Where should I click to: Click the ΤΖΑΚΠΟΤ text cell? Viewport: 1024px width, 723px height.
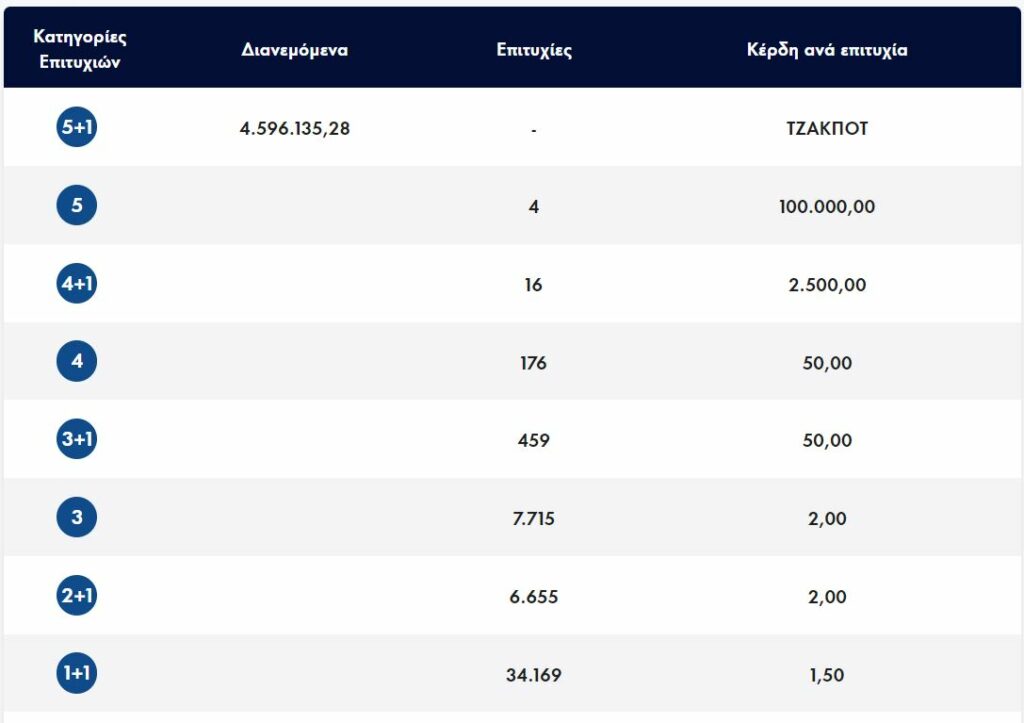(827, 128)
